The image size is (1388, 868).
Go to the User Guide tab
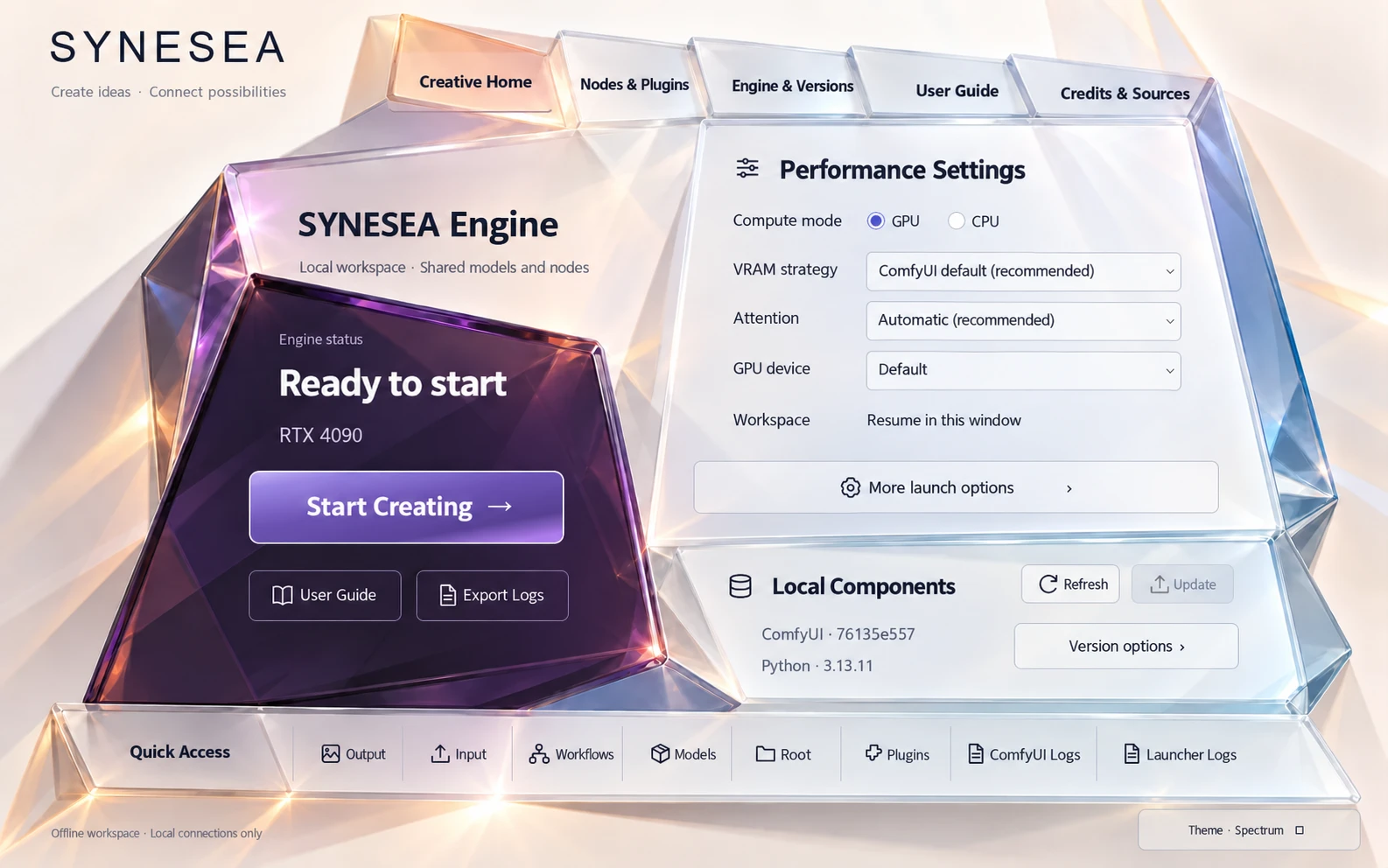pyautogui.click(x=957, y=90)
